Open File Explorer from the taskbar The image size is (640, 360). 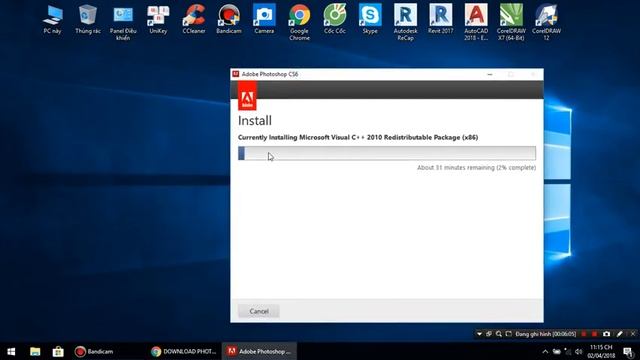(35, 351)
